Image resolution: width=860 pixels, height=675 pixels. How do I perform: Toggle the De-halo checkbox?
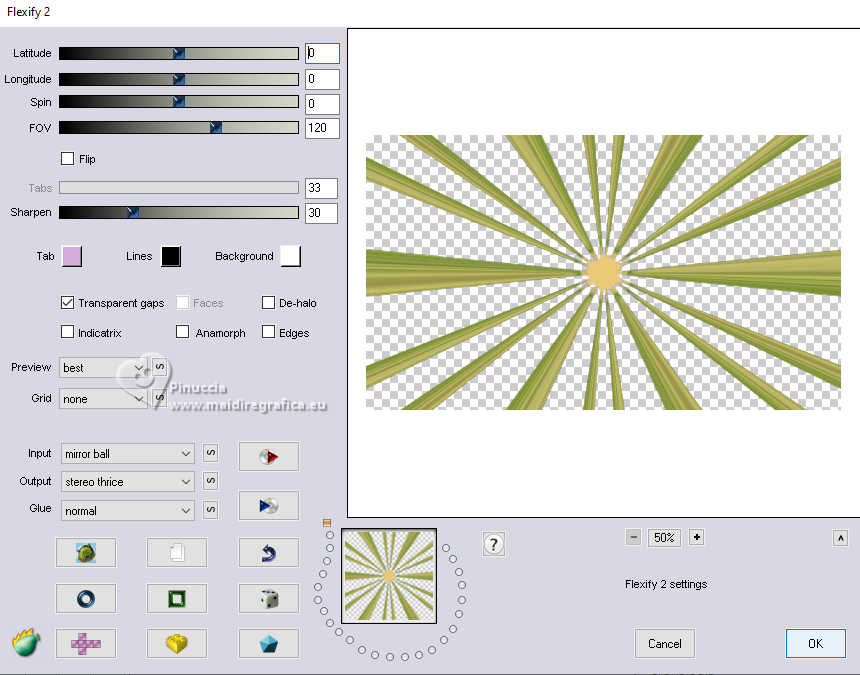(x=268, y=303)
